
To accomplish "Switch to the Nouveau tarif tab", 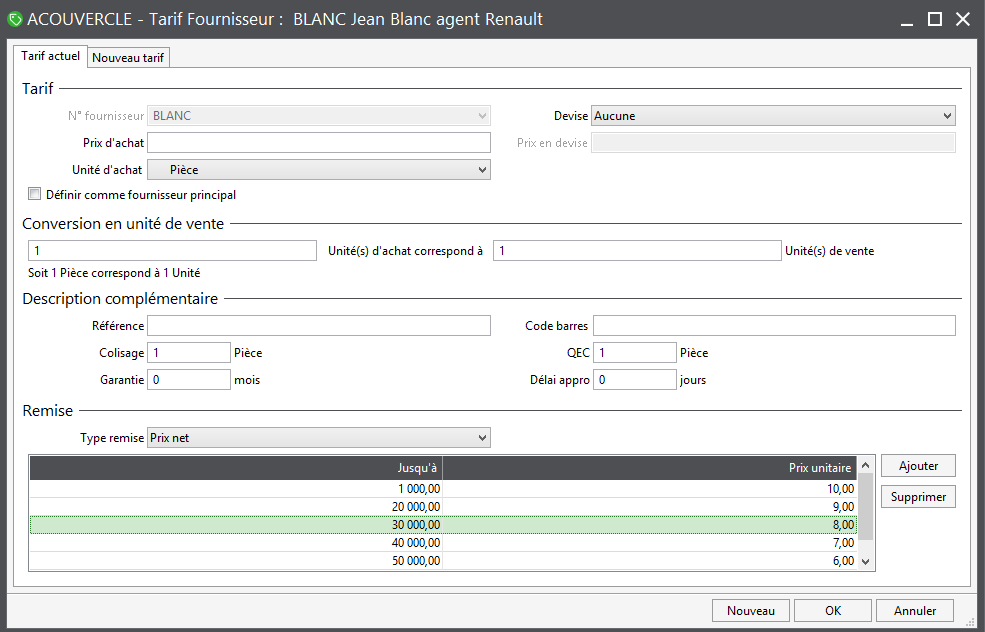I will [x=129, y=58].
